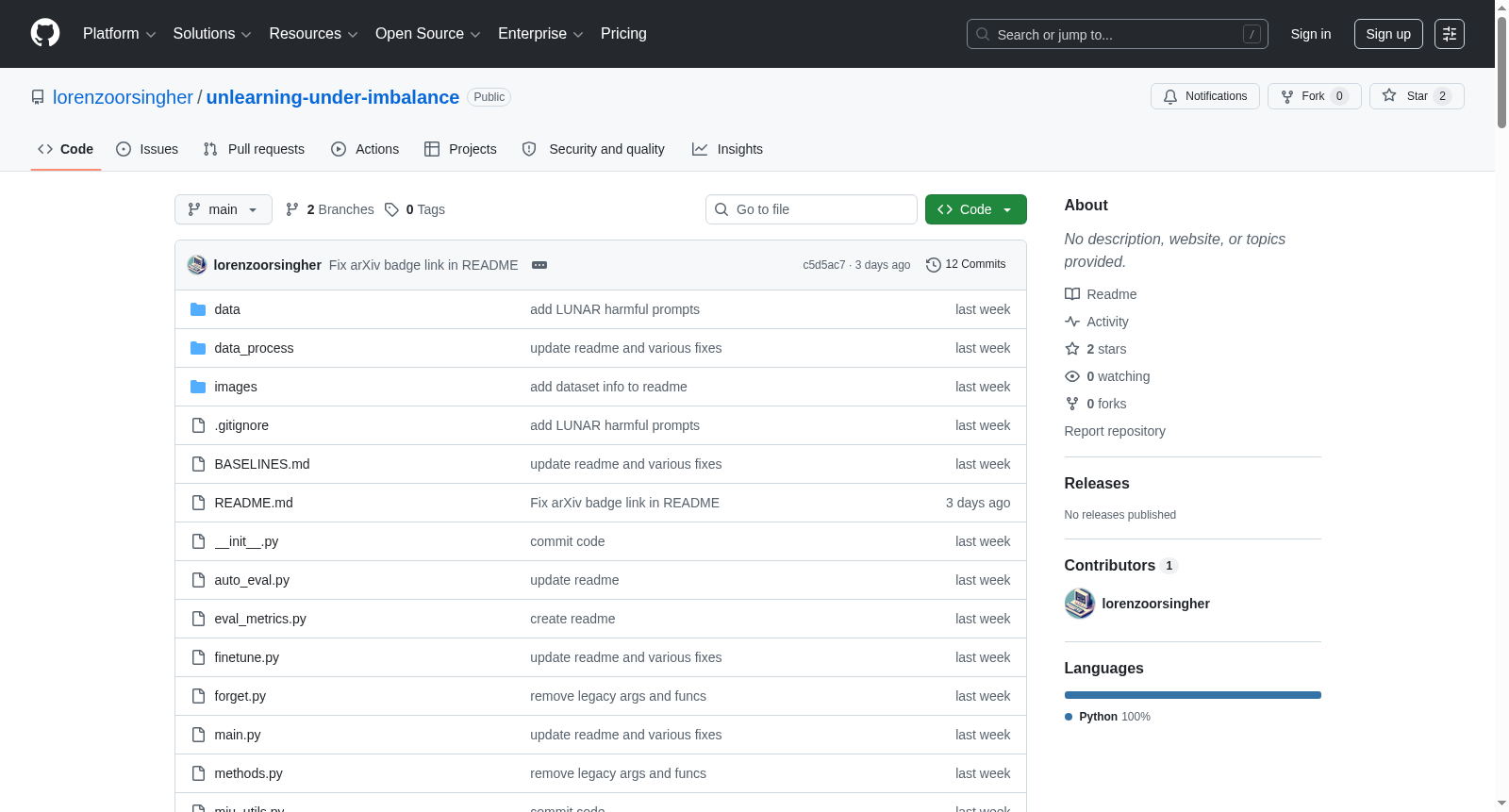1509x812 pixels.
Task: Click the tag icon beside Tags
Action: [392, 209]
